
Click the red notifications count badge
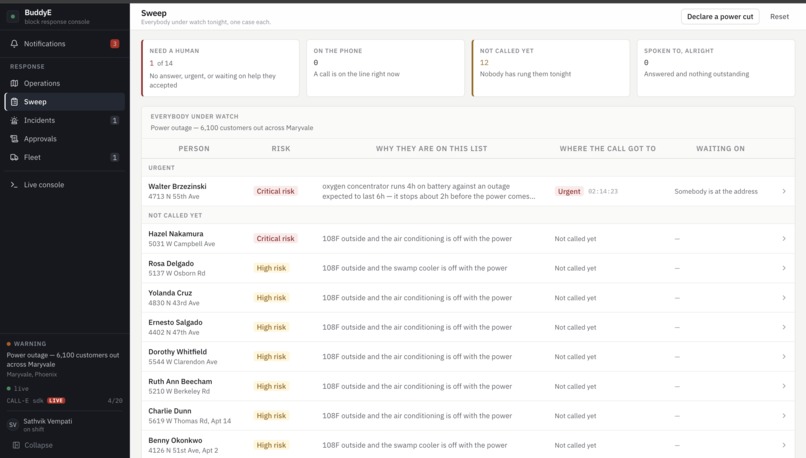[115, 44]
